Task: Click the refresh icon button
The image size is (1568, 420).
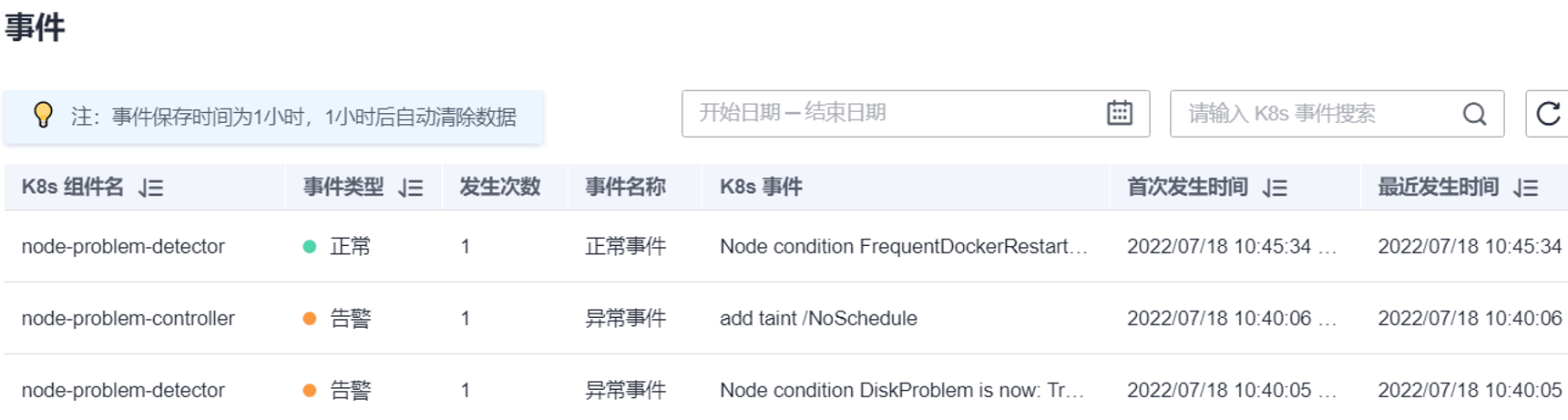Action: 1547,114
